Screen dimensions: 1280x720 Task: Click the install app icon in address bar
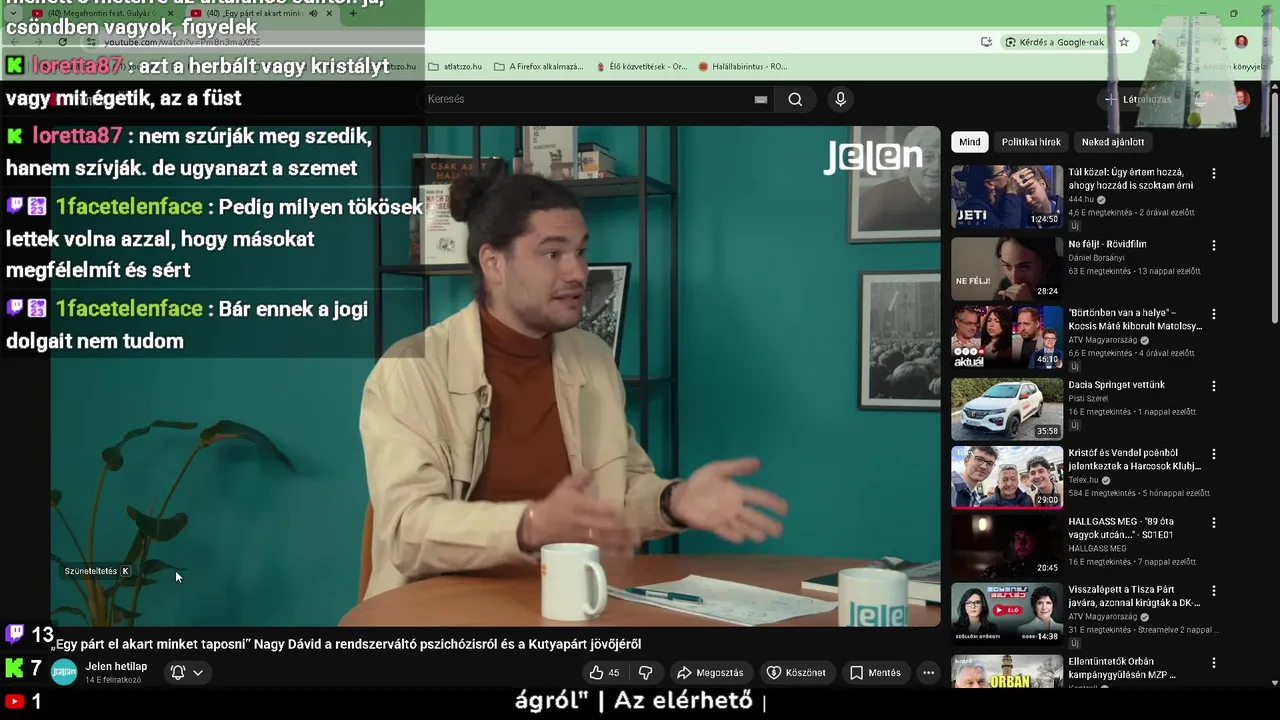tap(986, 42)
